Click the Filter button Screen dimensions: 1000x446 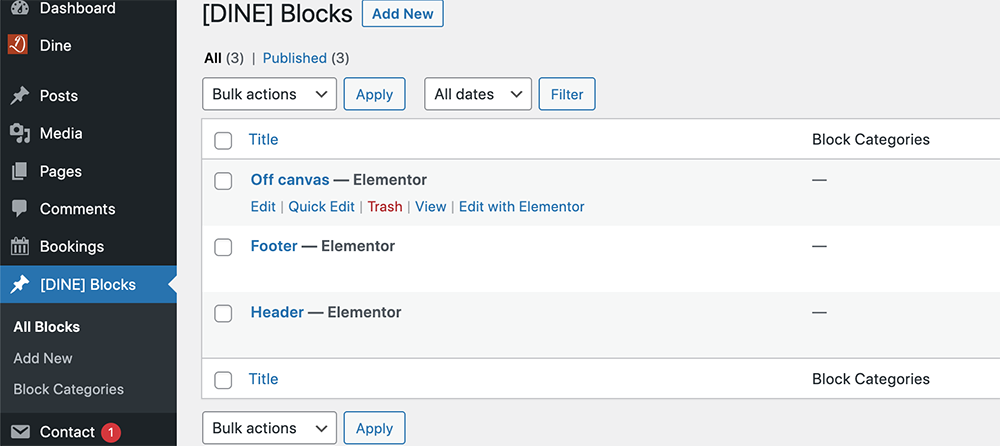coord(567,94)
